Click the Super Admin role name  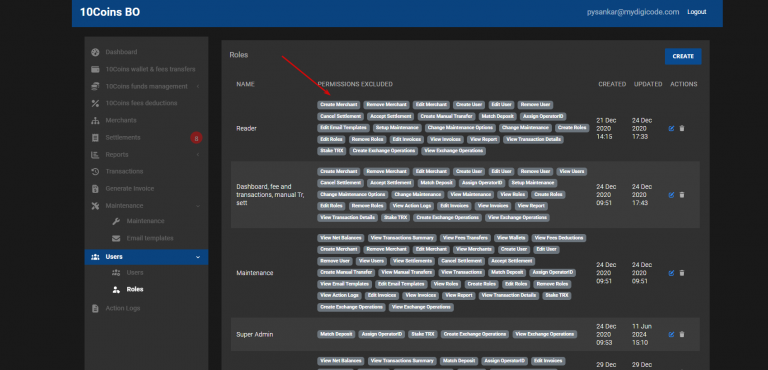[x=255, y=334]
